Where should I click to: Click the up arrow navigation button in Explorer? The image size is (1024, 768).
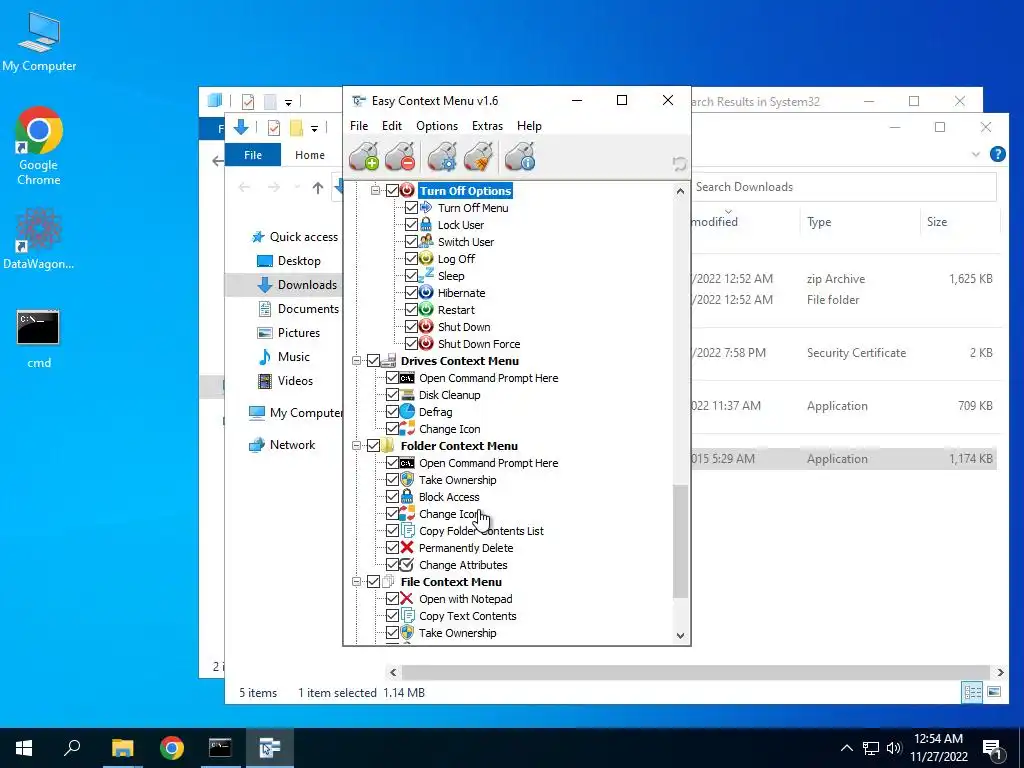(x=317, y=187)
